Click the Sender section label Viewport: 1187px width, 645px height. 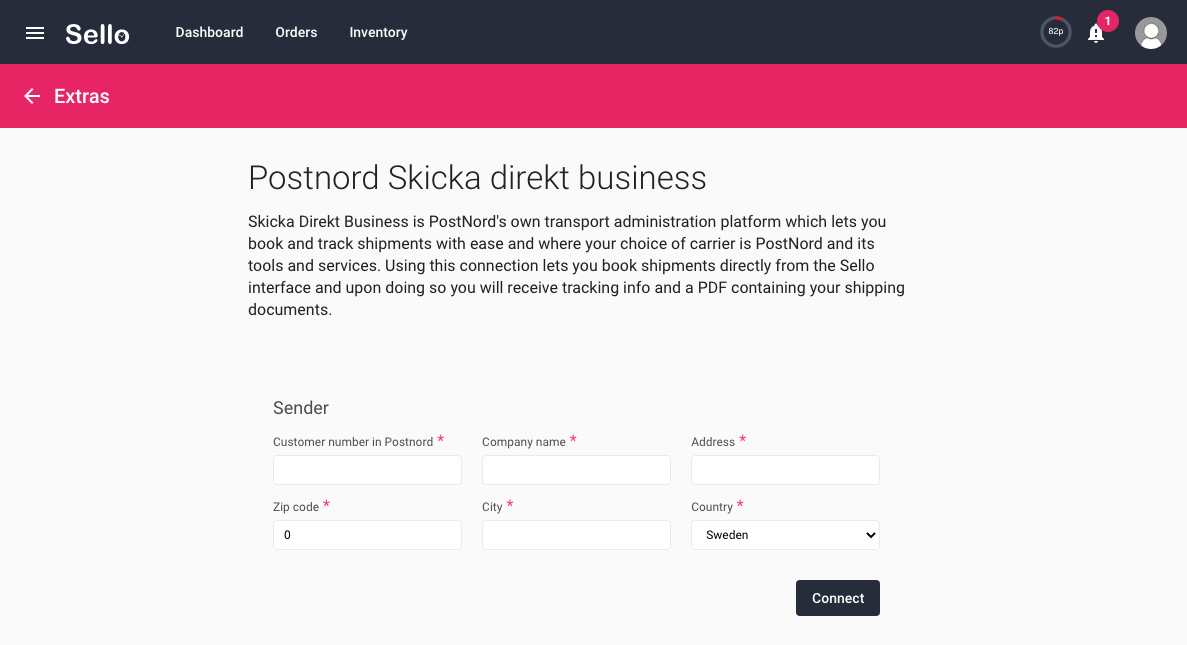tap(301, 408)
